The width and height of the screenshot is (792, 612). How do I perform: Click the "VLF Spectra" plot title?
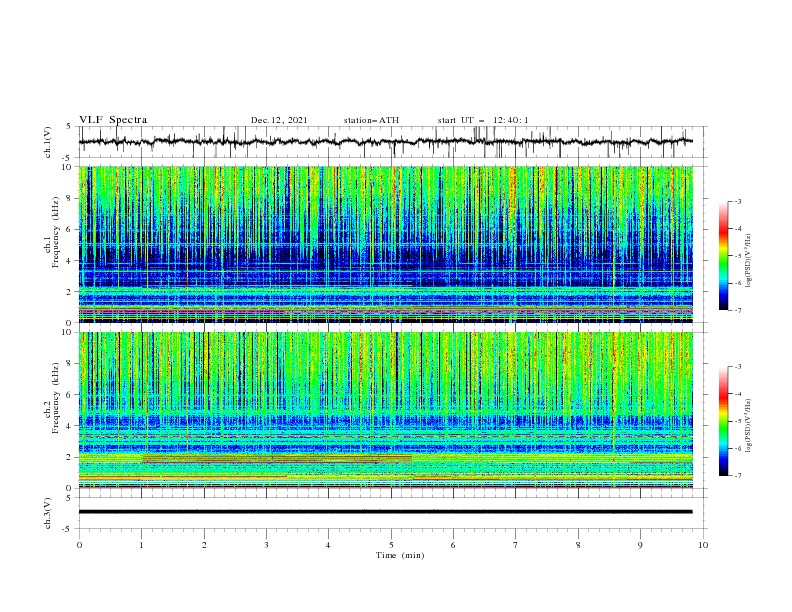(x=113, y=120)
